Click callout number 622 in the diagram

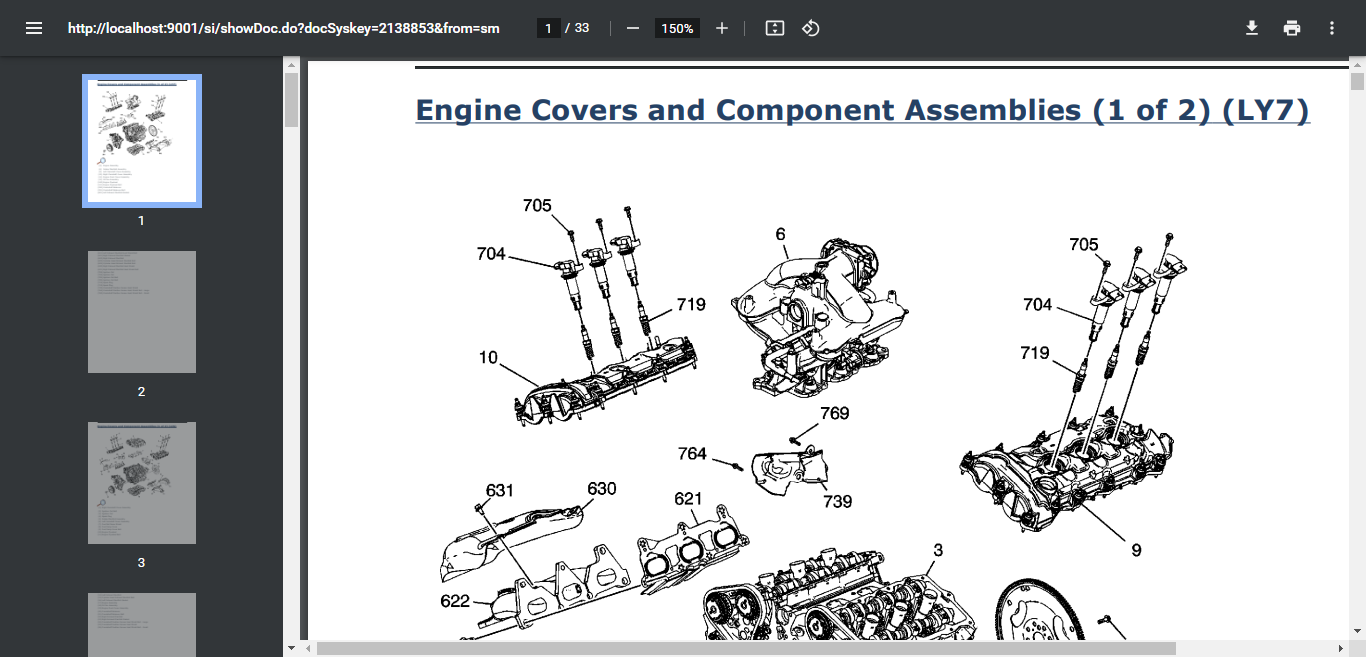coord(455,601)
